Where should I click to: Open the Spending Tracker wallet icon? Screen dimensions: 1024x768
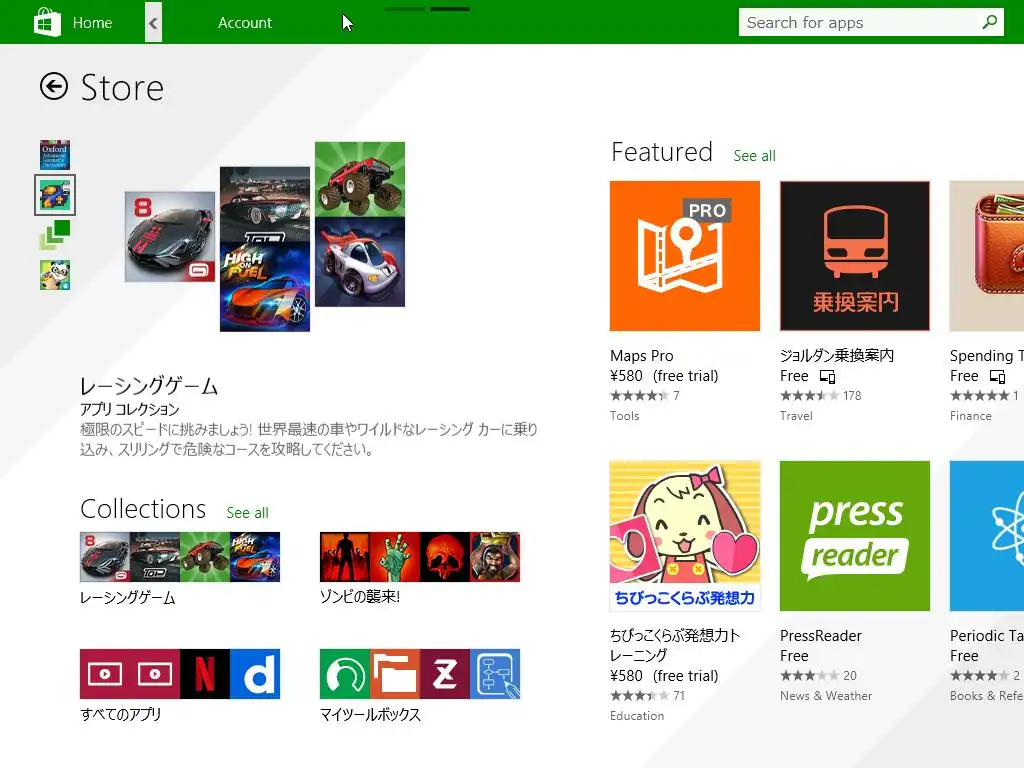point(987,256)
